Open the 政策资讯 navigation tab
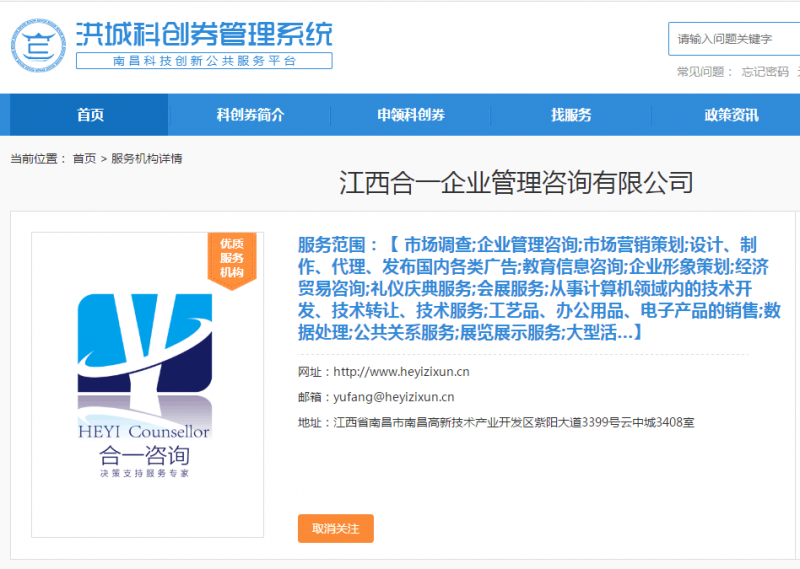Screen dimensions: 800x569 731,115
